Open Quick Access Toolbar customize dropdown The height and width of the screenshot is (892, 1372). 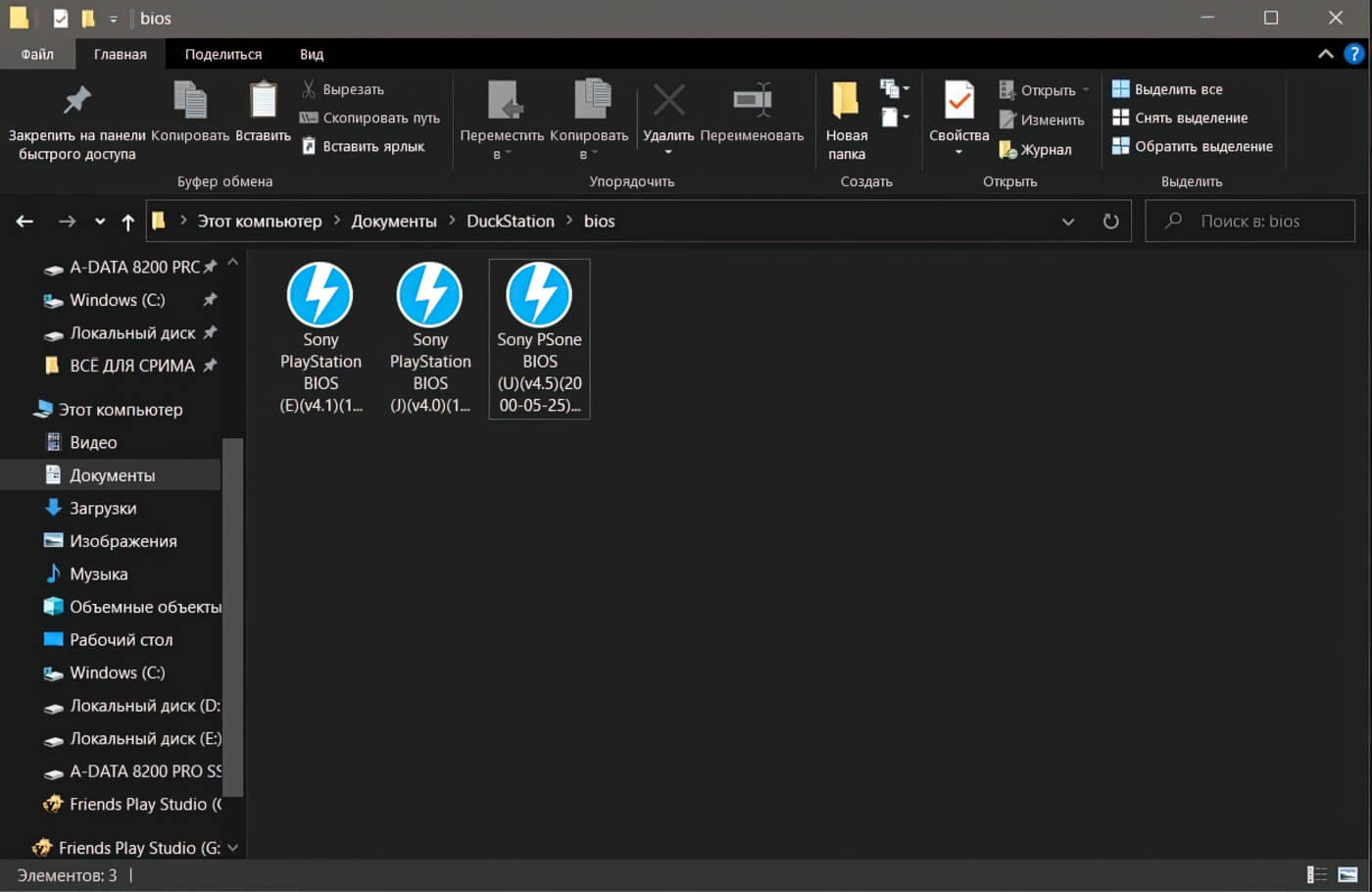113,19
